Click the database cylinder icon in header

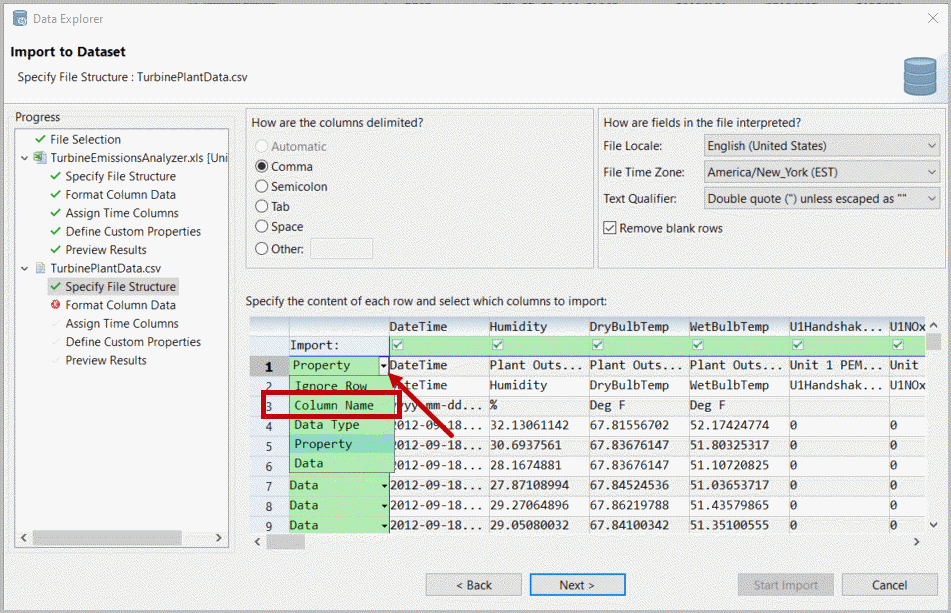[x=919, y=75]
